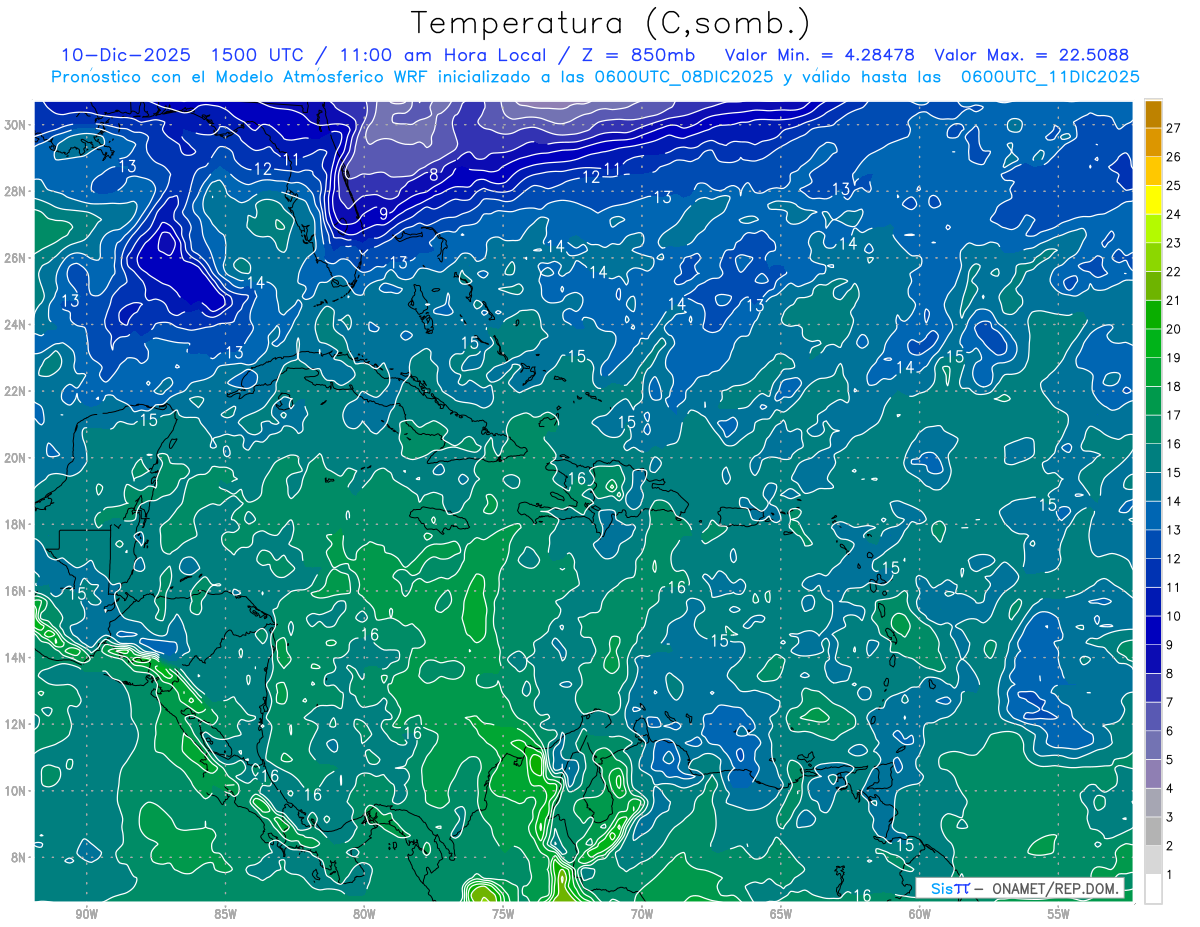Click the topmost swatch above 27 on color scale
The height and width of the screenshot is (927, 1200).
(1153, 114)
